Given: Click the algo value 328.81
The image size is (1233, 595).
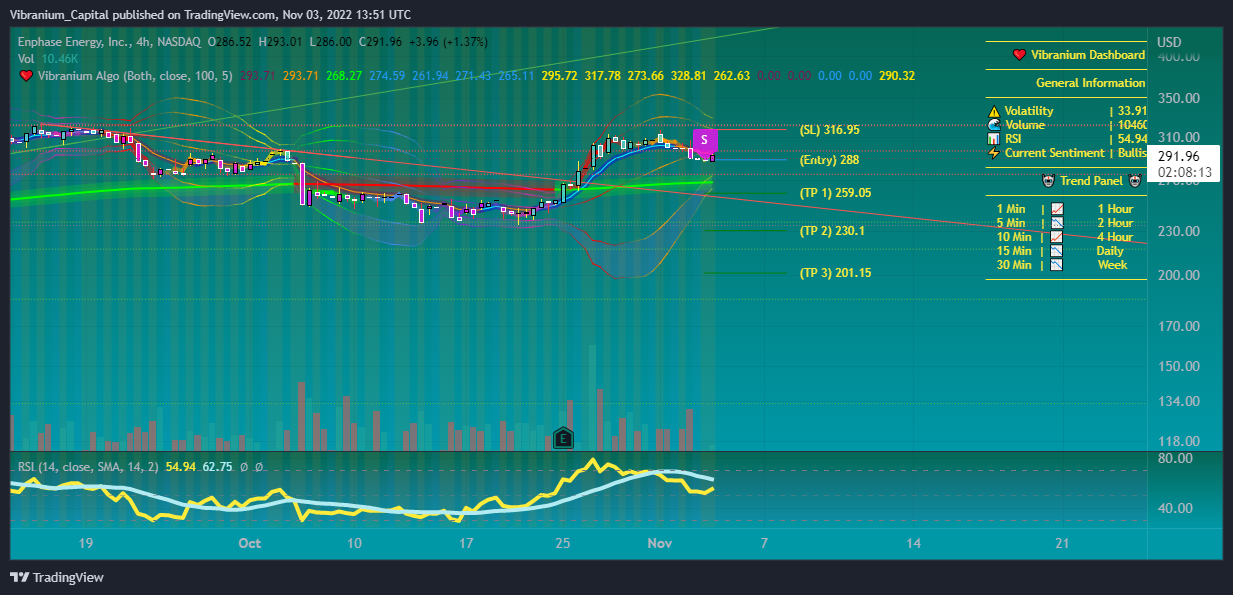Looking at the screenshot, I should coord(688,76).
